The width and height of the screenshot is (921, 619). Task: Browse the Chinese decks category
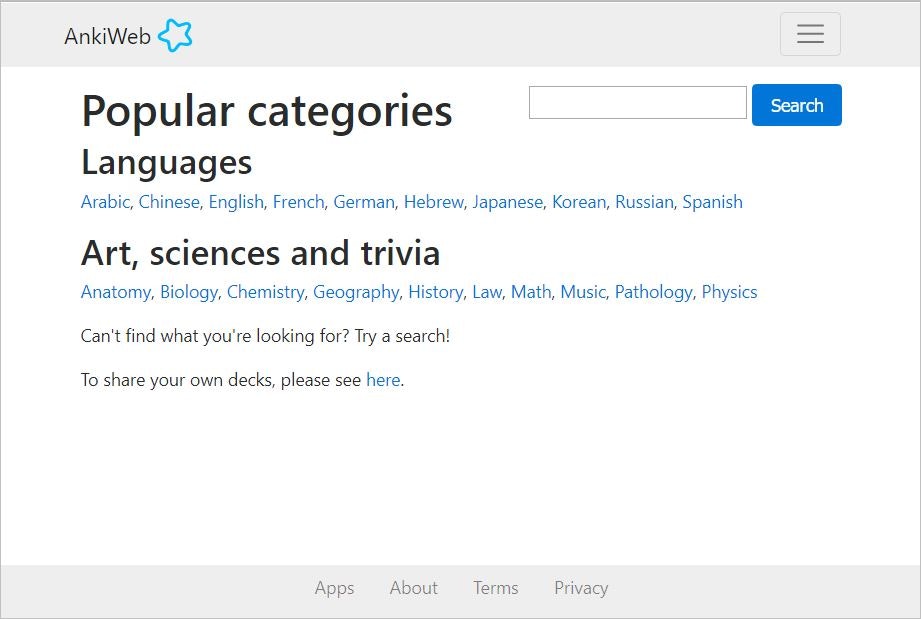click(169, 202)
